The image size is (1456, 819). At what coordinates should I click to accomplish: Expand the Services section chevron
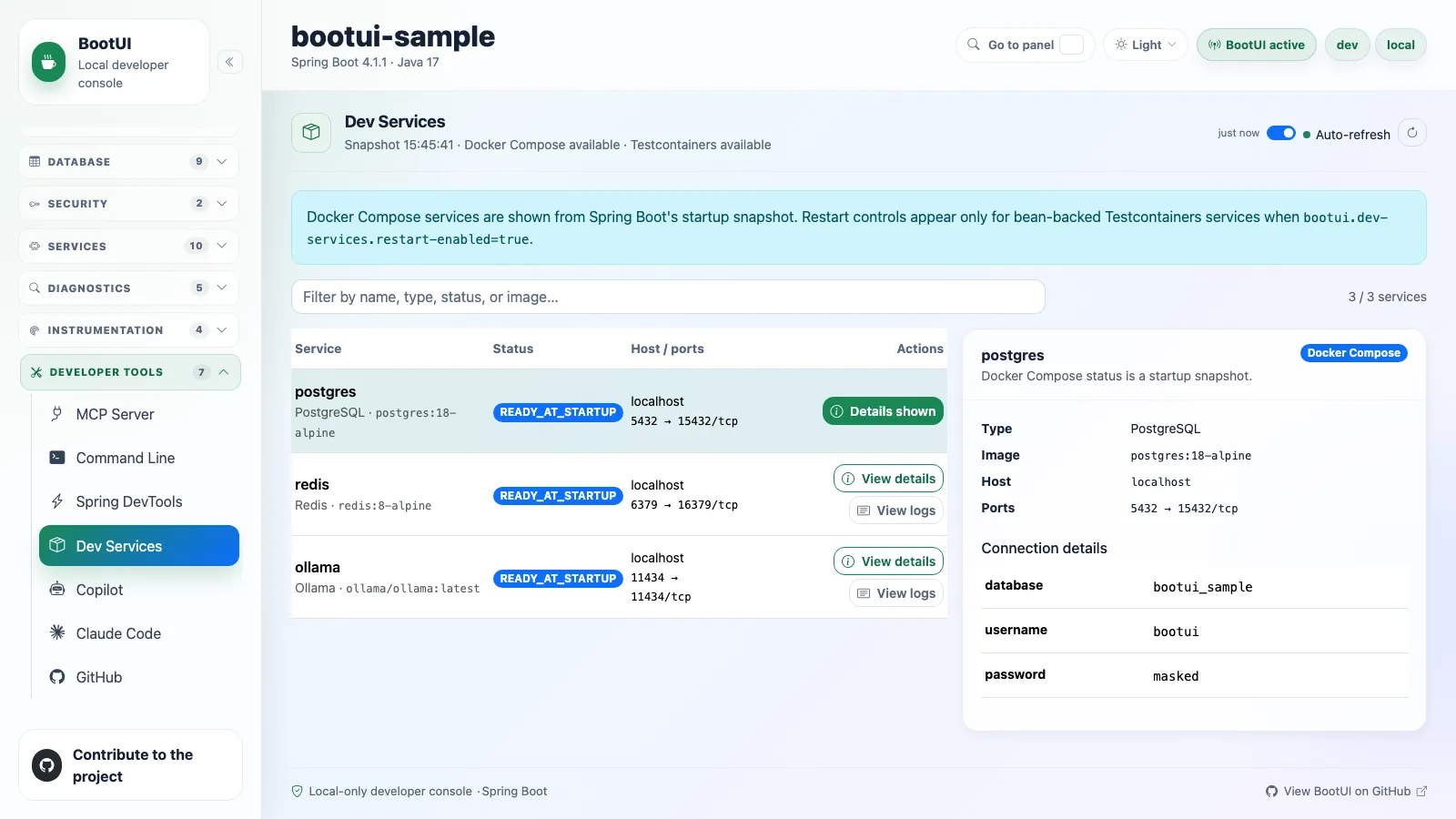pyautogui.click(x=222, y=246)
